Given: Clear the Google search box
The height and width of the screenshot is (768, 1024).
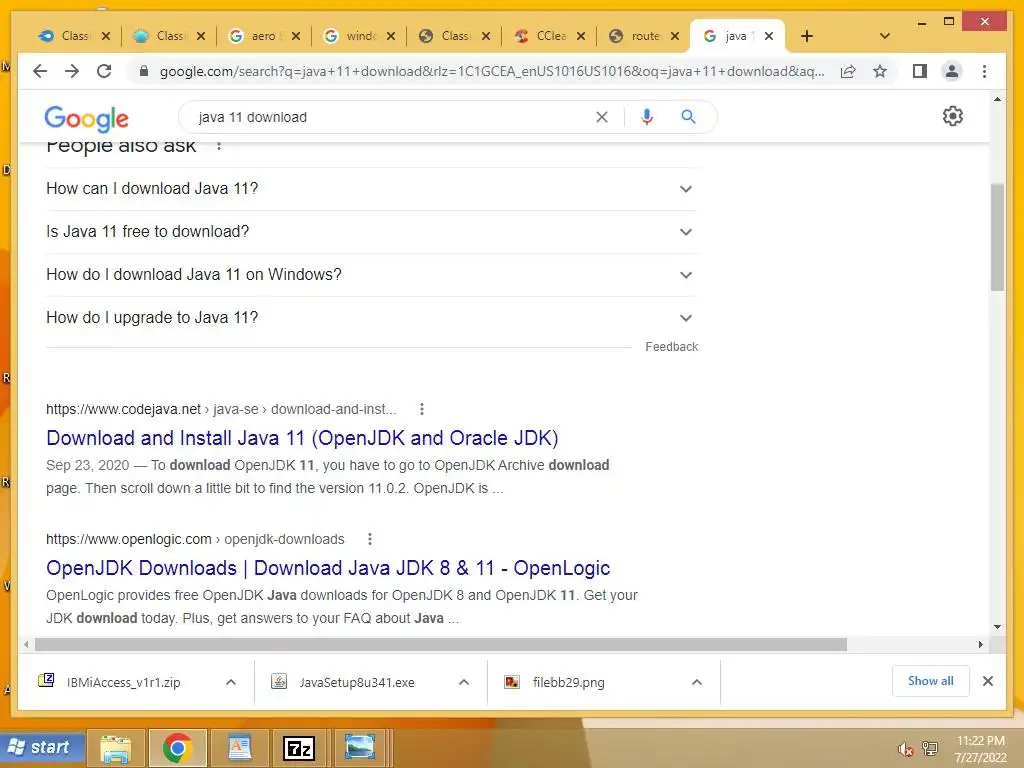Looking at the screenshot, I should [601, 117].
